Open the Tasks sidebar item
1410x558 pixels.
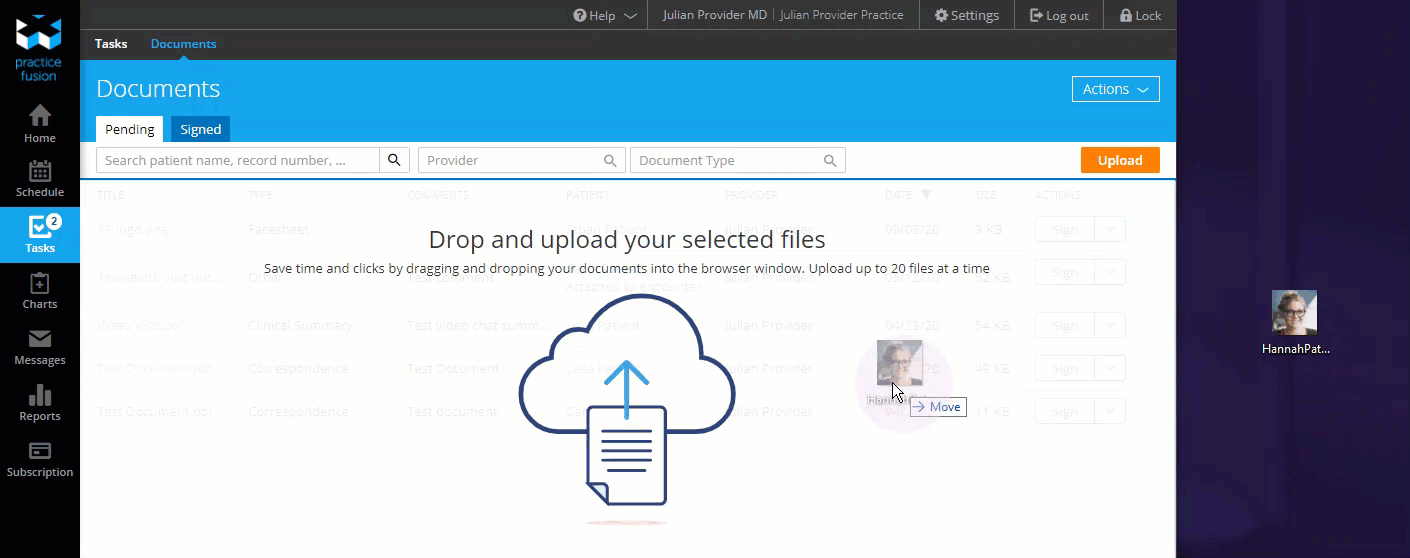40,234
